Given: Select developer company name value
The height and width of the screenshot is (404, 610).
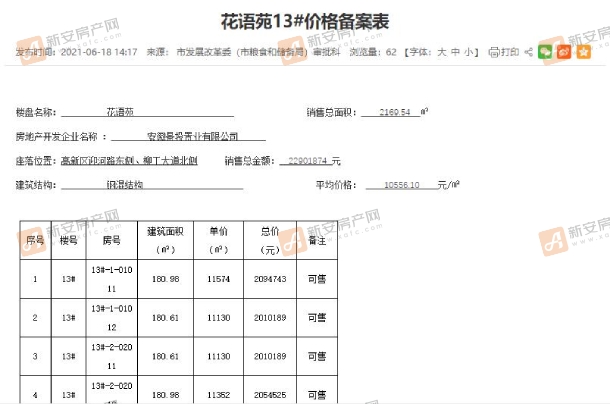Looking at the screenshot, I should point(193,136).
